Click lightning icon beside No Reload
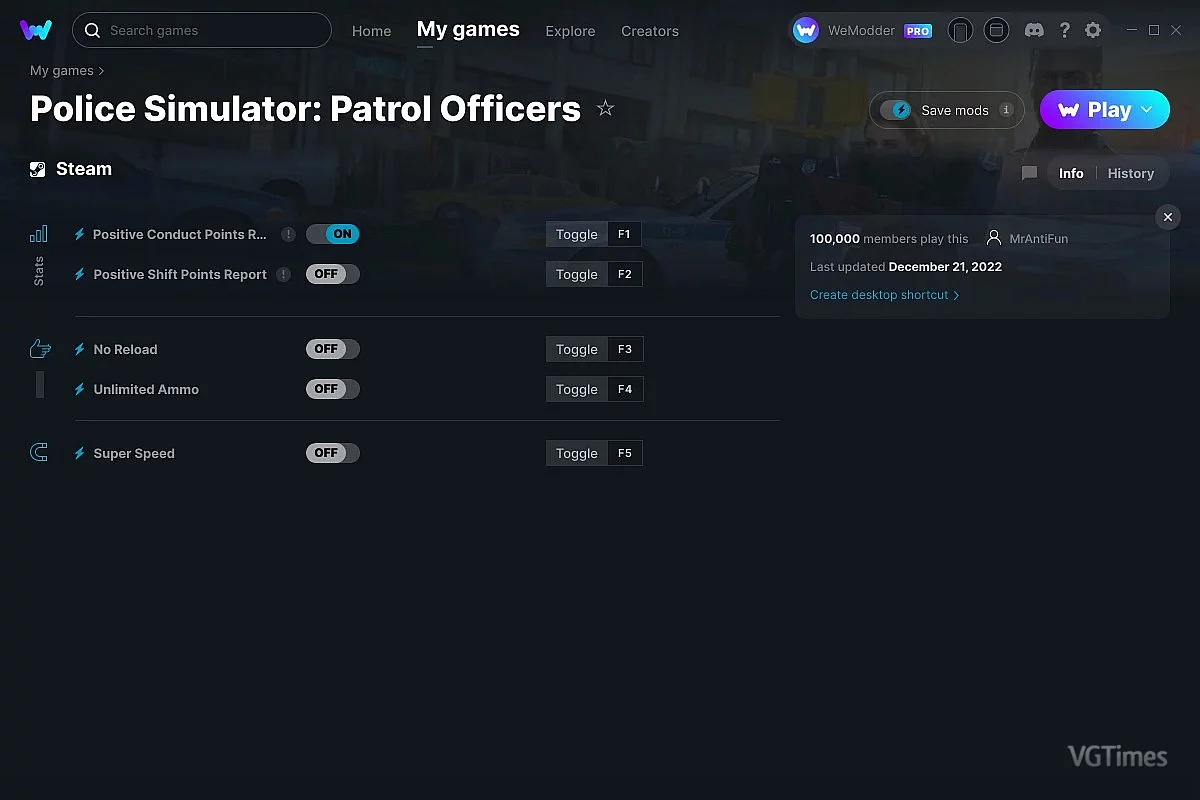1200x800 pixels. tap(80, 349)
